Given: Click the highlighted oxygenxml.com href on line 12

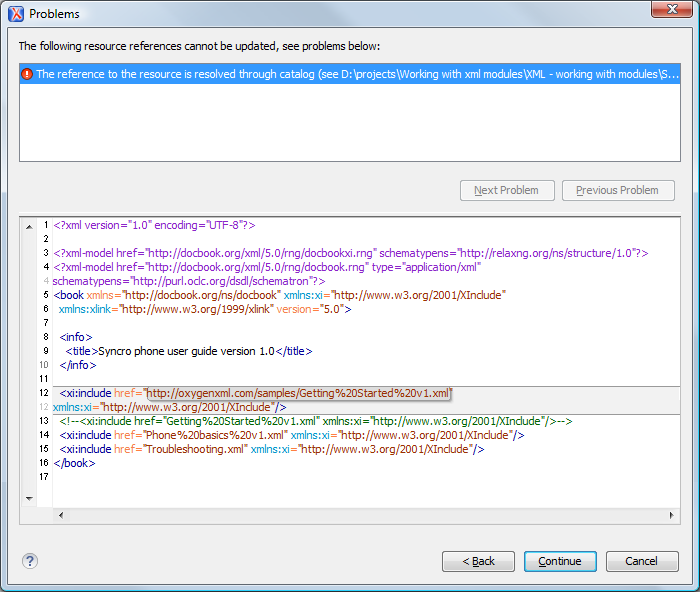Looking at the screenshot, I should pos(299,393).
